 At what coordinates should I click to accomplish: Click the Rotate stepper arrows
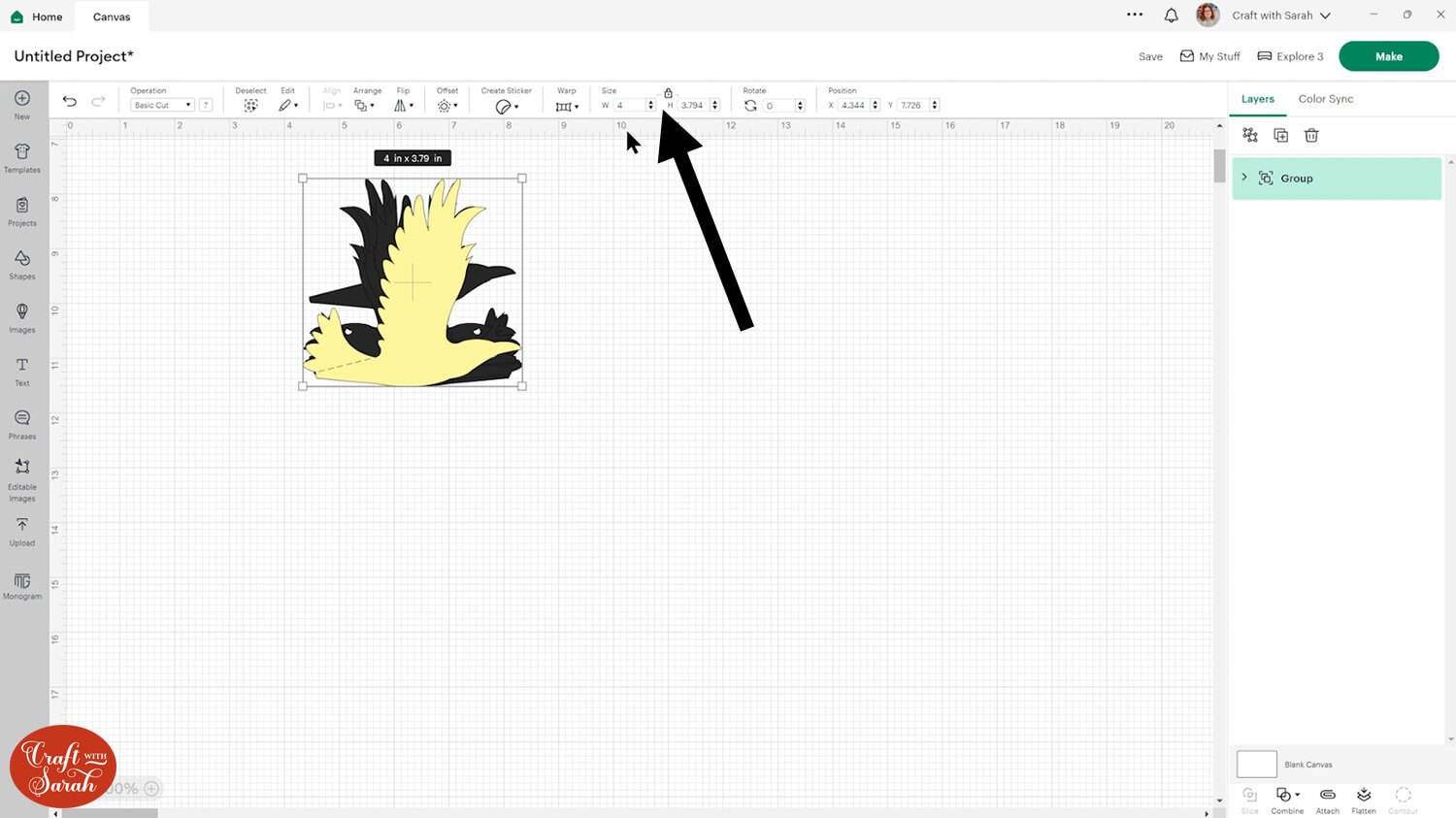pos(800,105)
